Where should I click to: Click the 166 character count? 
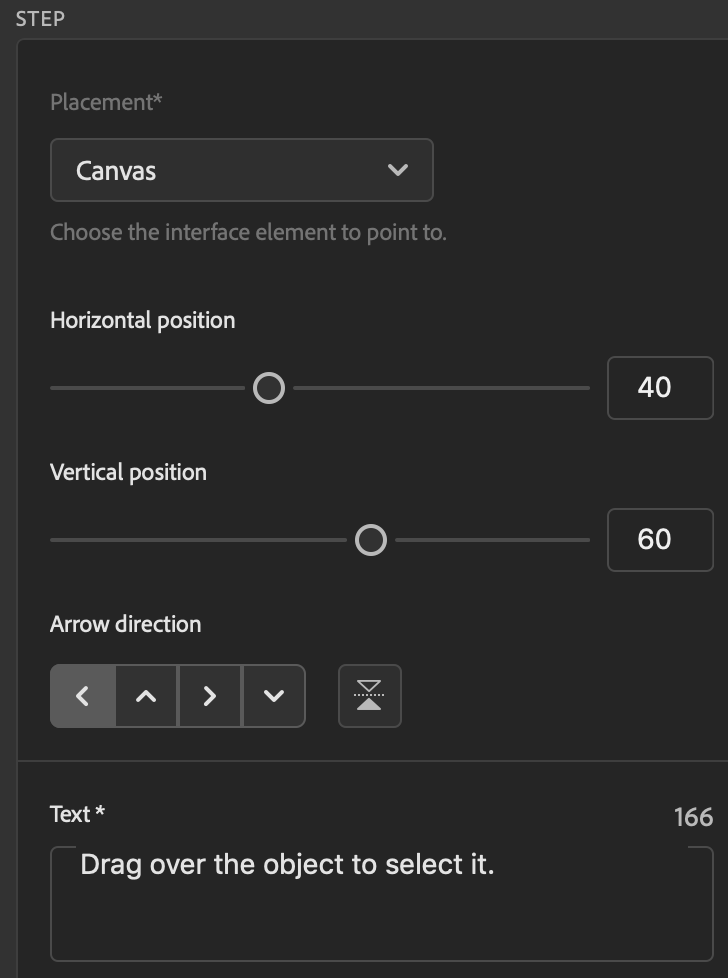pos(693,817)
